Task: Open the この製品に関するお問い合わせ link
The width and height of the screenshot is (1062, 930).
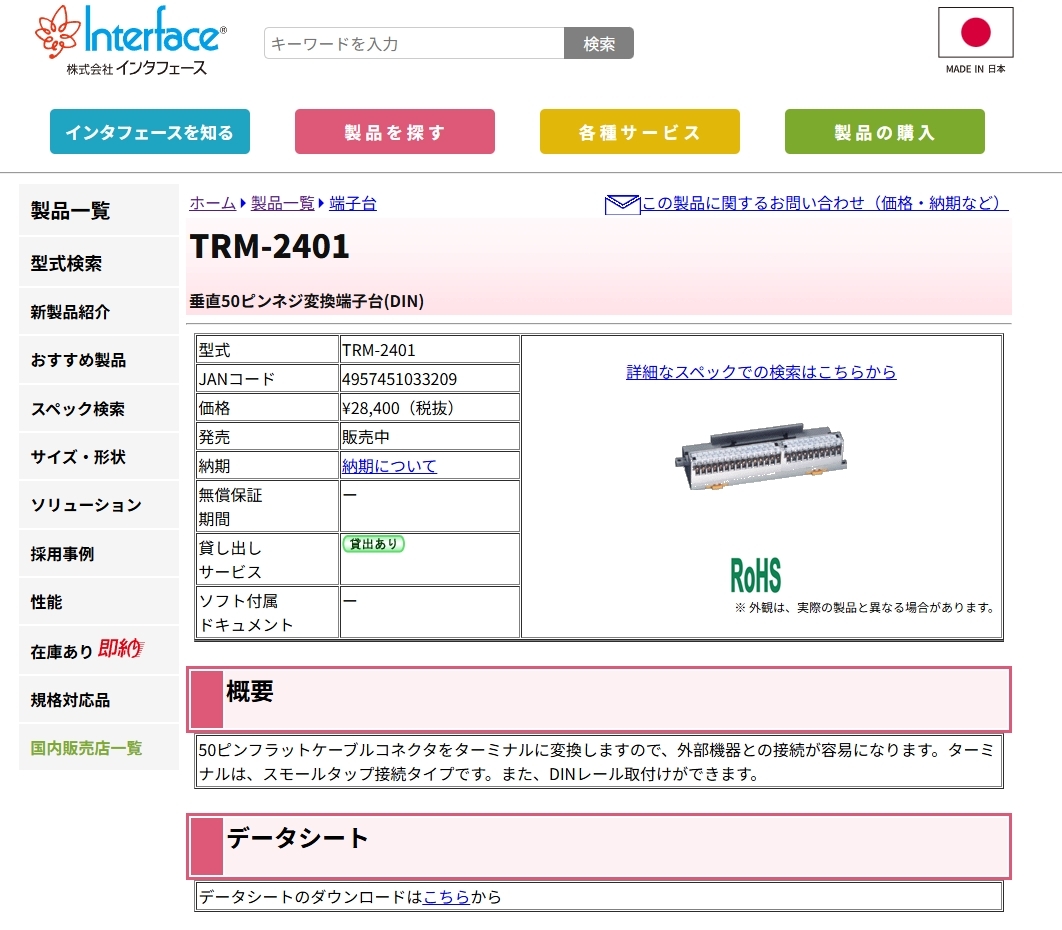Action: coord(824,203)
